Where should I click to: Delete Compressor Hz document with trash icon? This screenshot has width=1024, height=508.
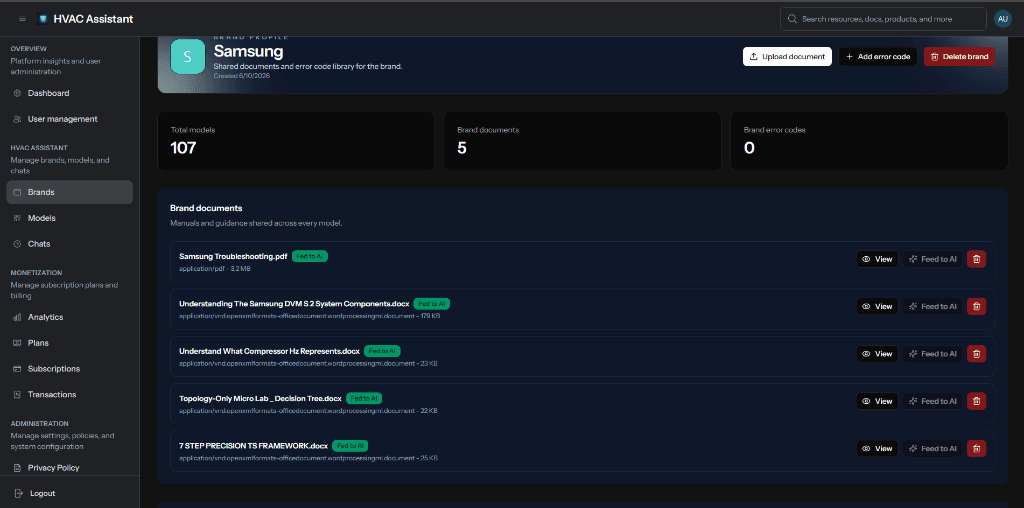(976, 354)
